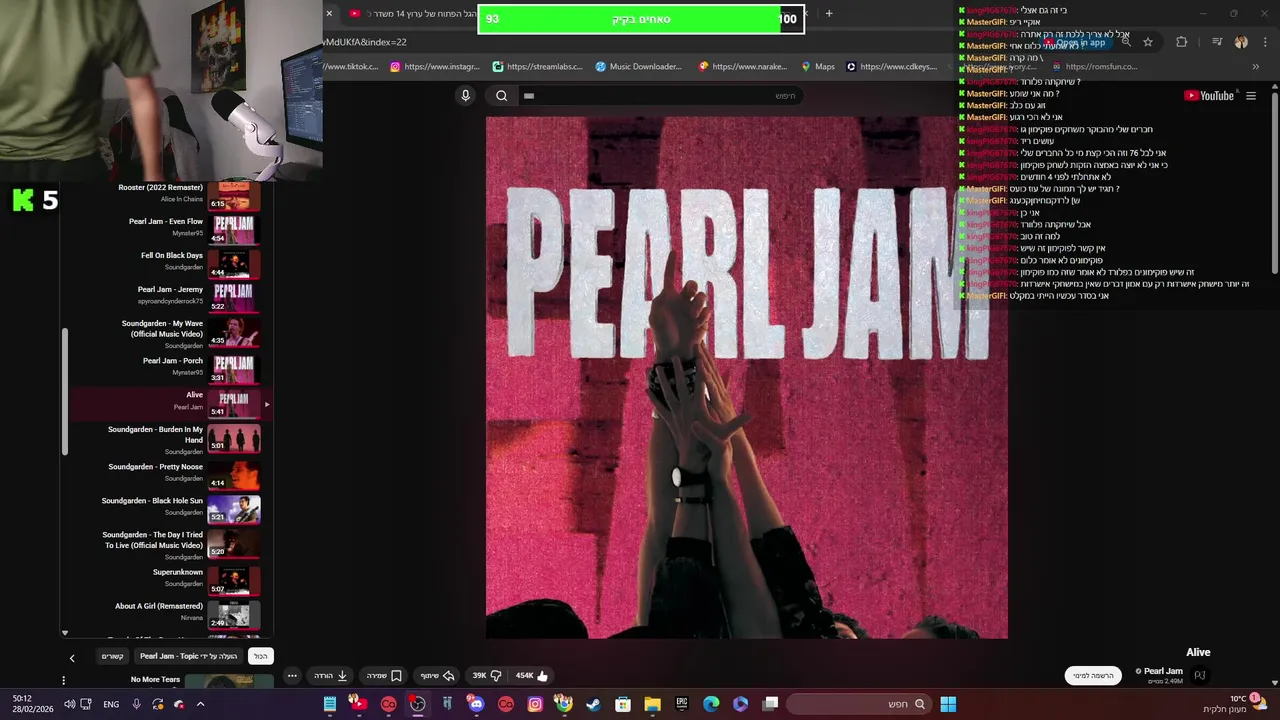Screen dimensions: 1280x720
Task: Play 'Soundgarden - Black Hole Sun' thumbnail
Action: (234, 509)
